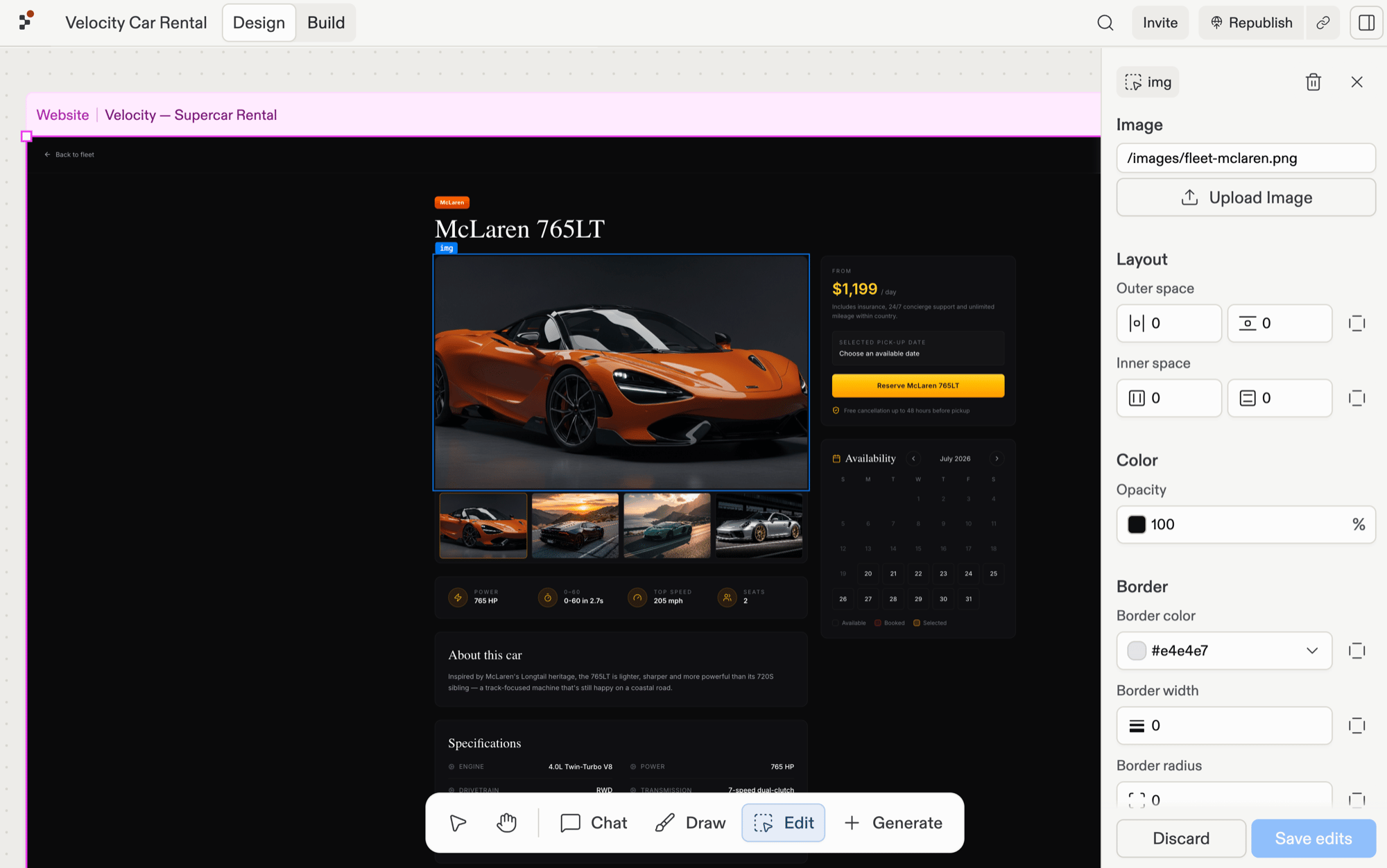Click the img selection label tag
The width and height of the screenshot is (1387, 868).
click(x=446, y=248)
